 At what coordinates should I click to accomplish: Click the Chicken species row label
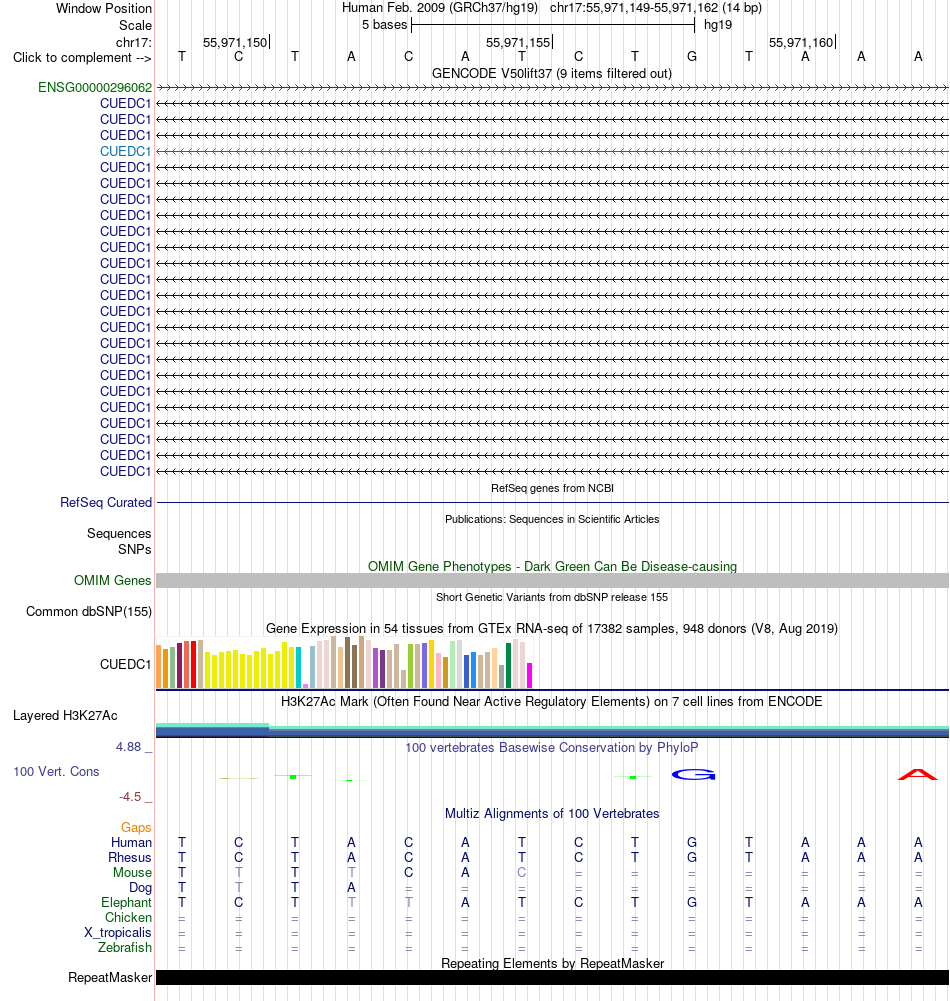point(128,917)
